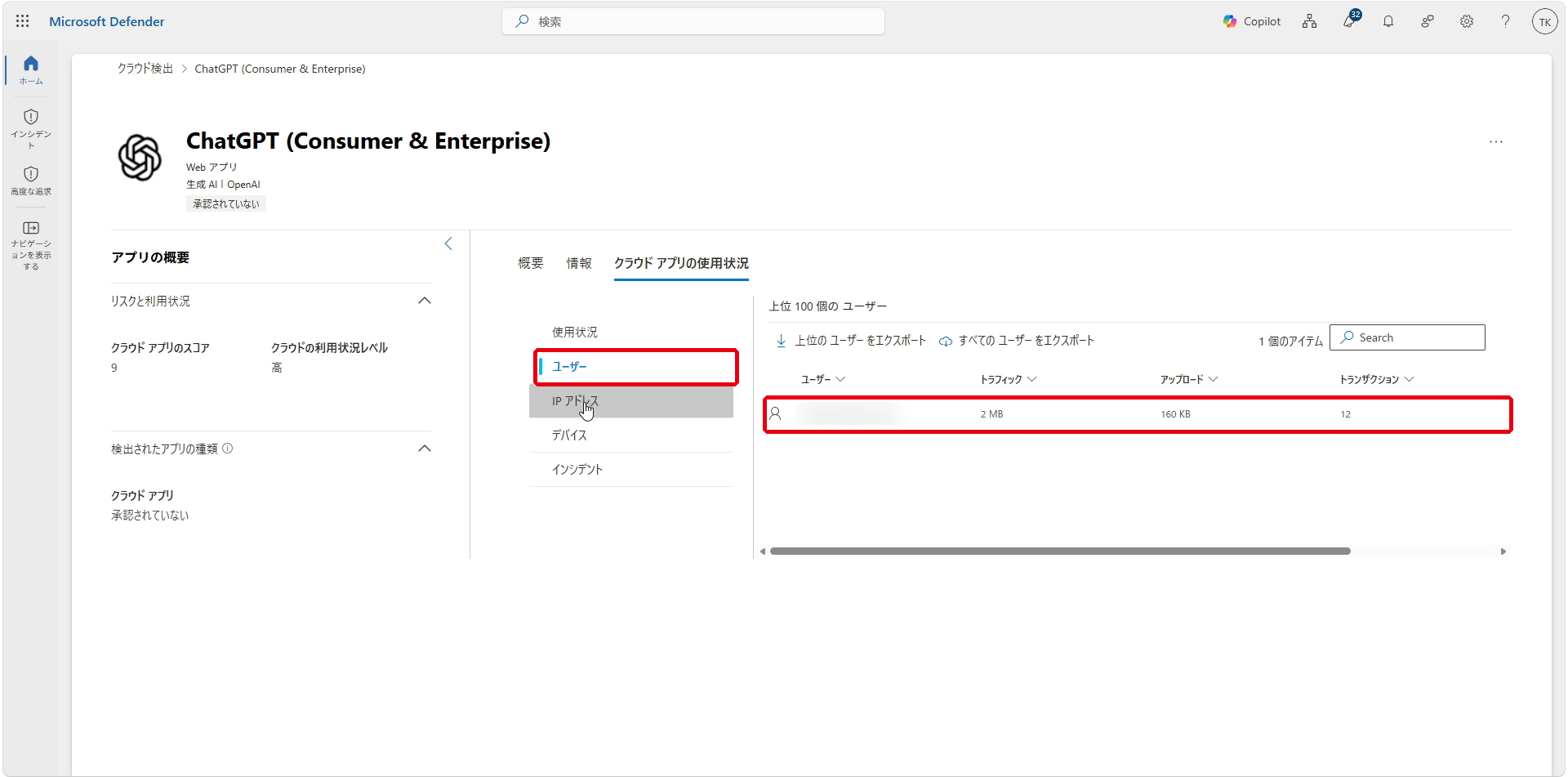
Task: Click the Microsoft Defender title link
Action: [x=107, y=21]
